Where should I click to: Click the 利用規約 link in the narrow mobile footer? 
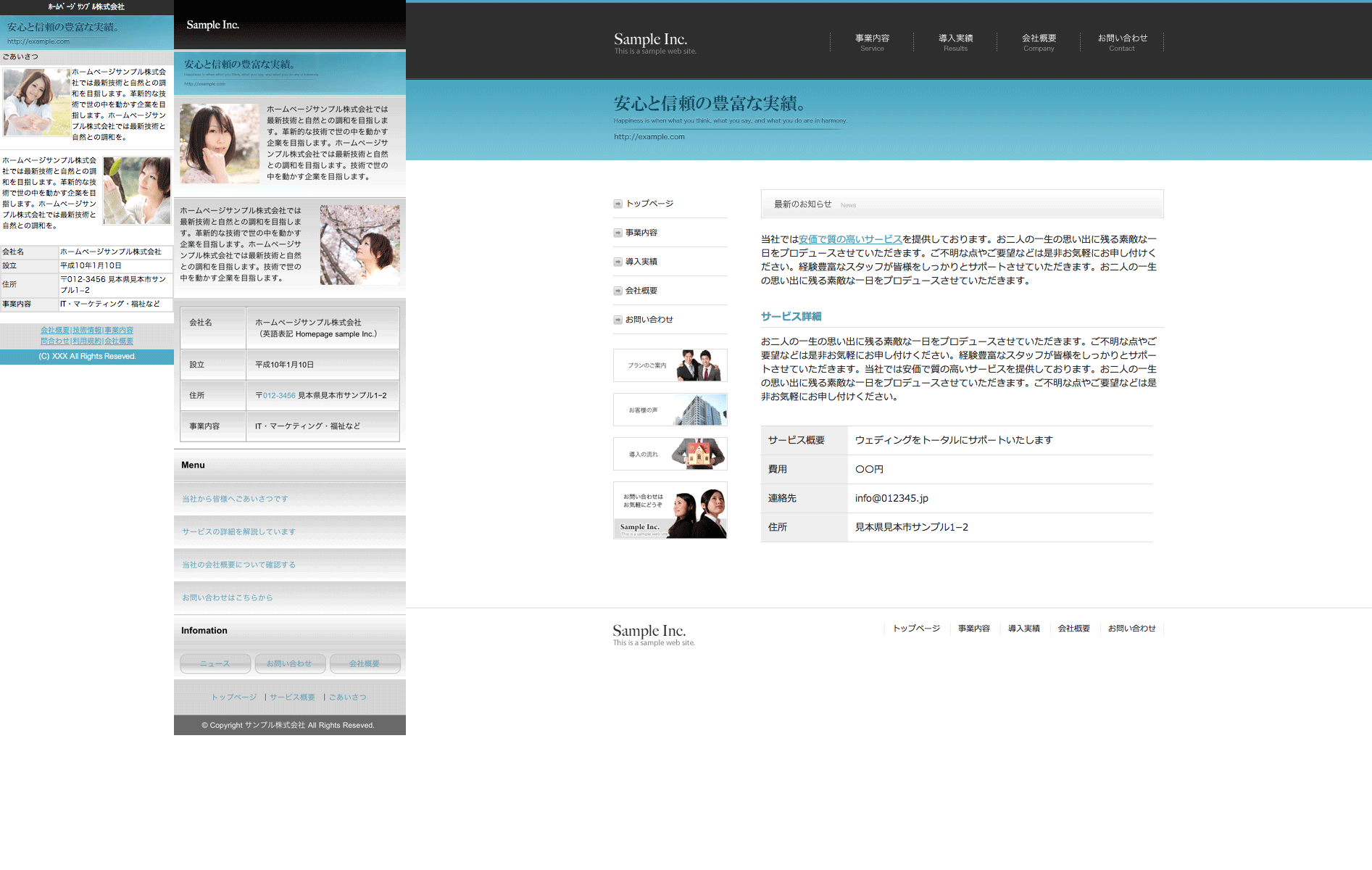[x=87, y=341]
